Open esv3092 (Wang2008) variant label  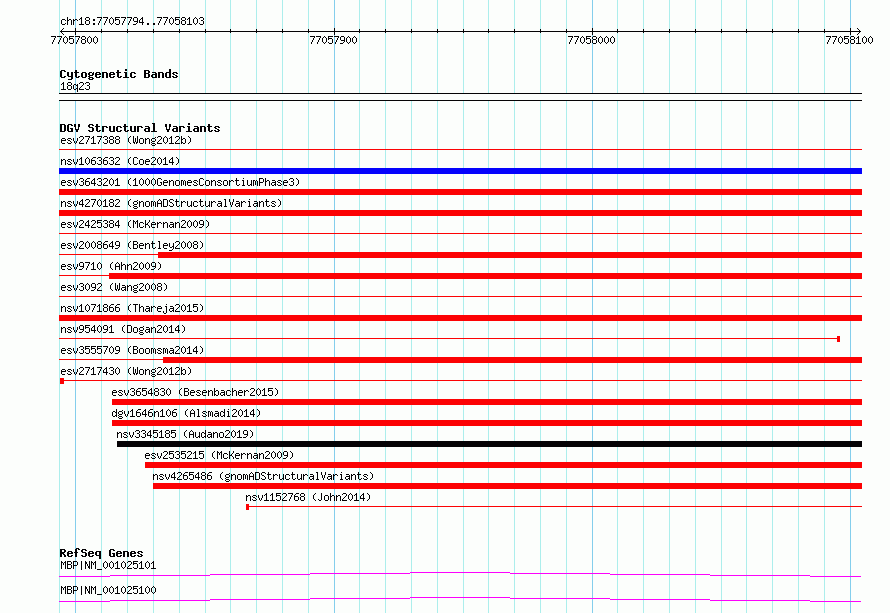114,287
